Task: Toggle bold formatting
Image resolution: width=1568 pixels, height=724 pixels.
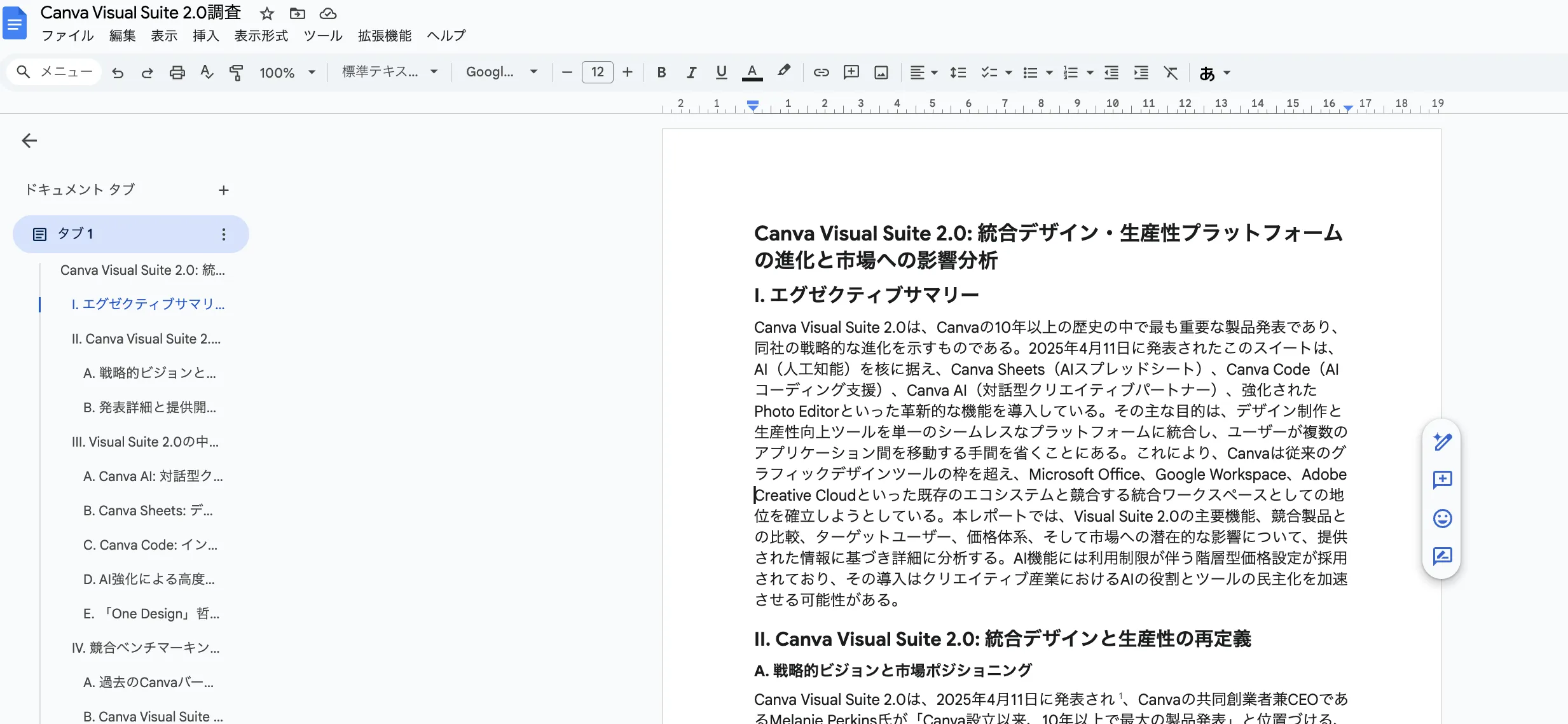Action: 661,73
